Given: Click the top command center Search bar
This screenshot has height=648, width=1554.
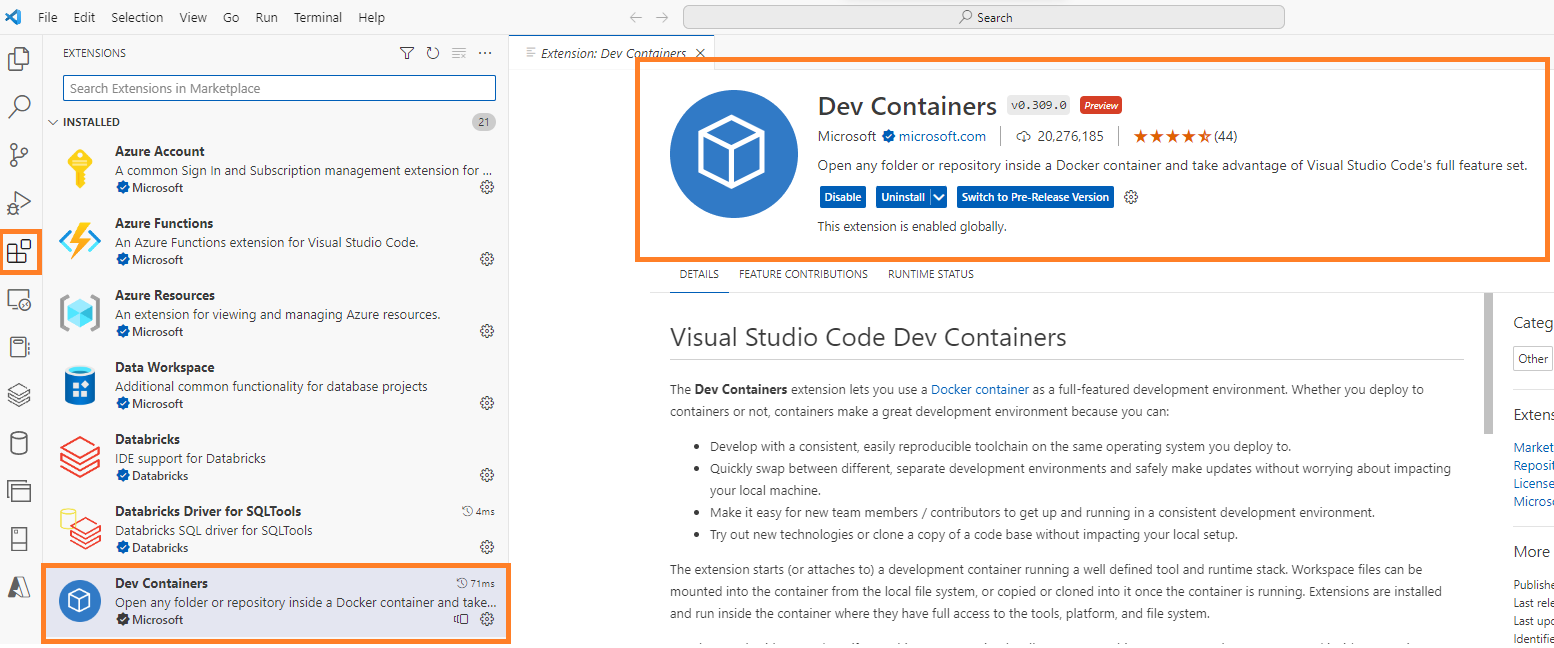Looking at the screenshot, I should pos(984,17).
